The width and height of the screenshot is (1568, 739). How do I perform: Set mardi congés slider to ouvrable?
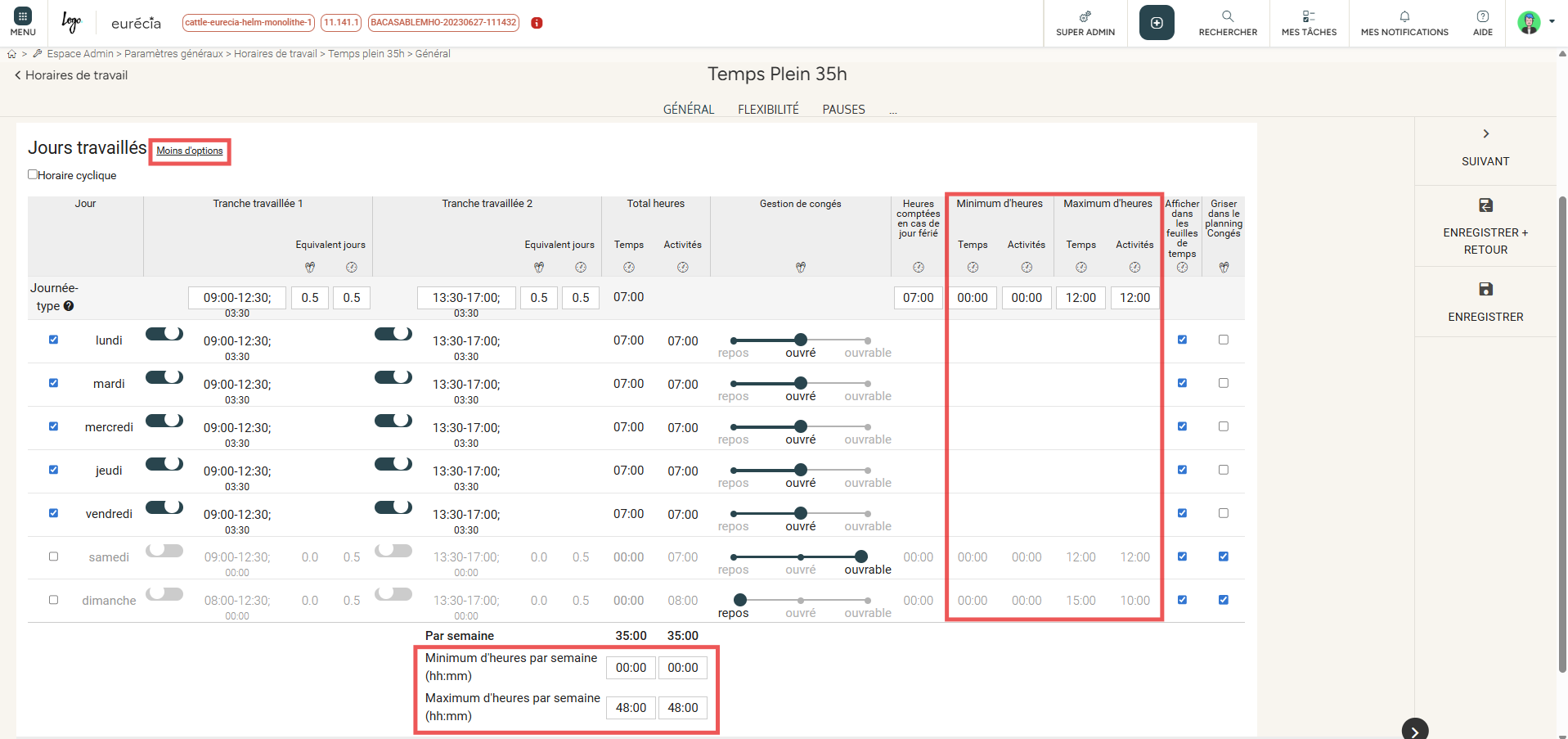coord(867,384)
